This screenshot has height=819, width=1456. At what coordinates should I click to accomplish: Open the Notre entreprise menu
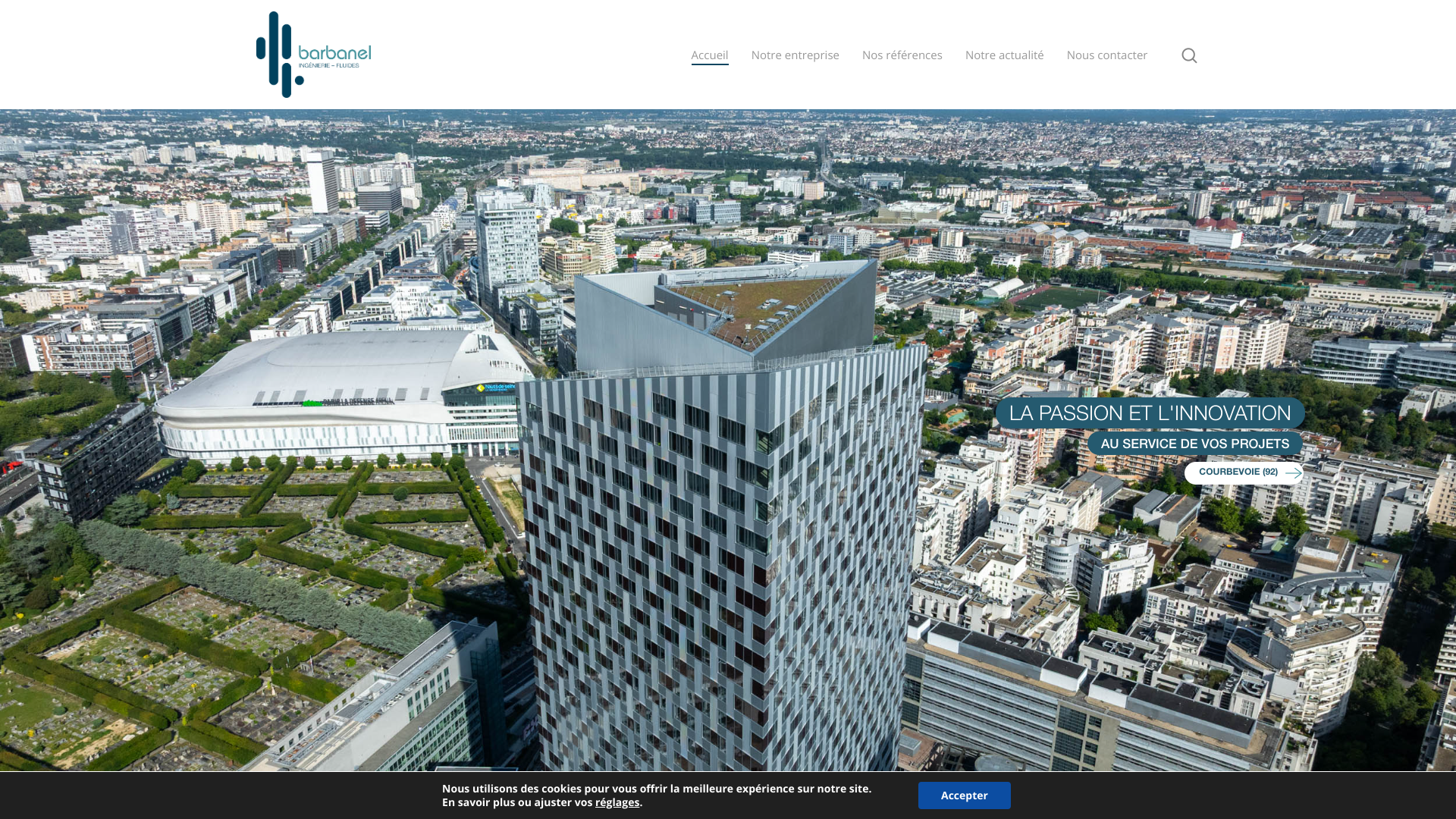795,55
